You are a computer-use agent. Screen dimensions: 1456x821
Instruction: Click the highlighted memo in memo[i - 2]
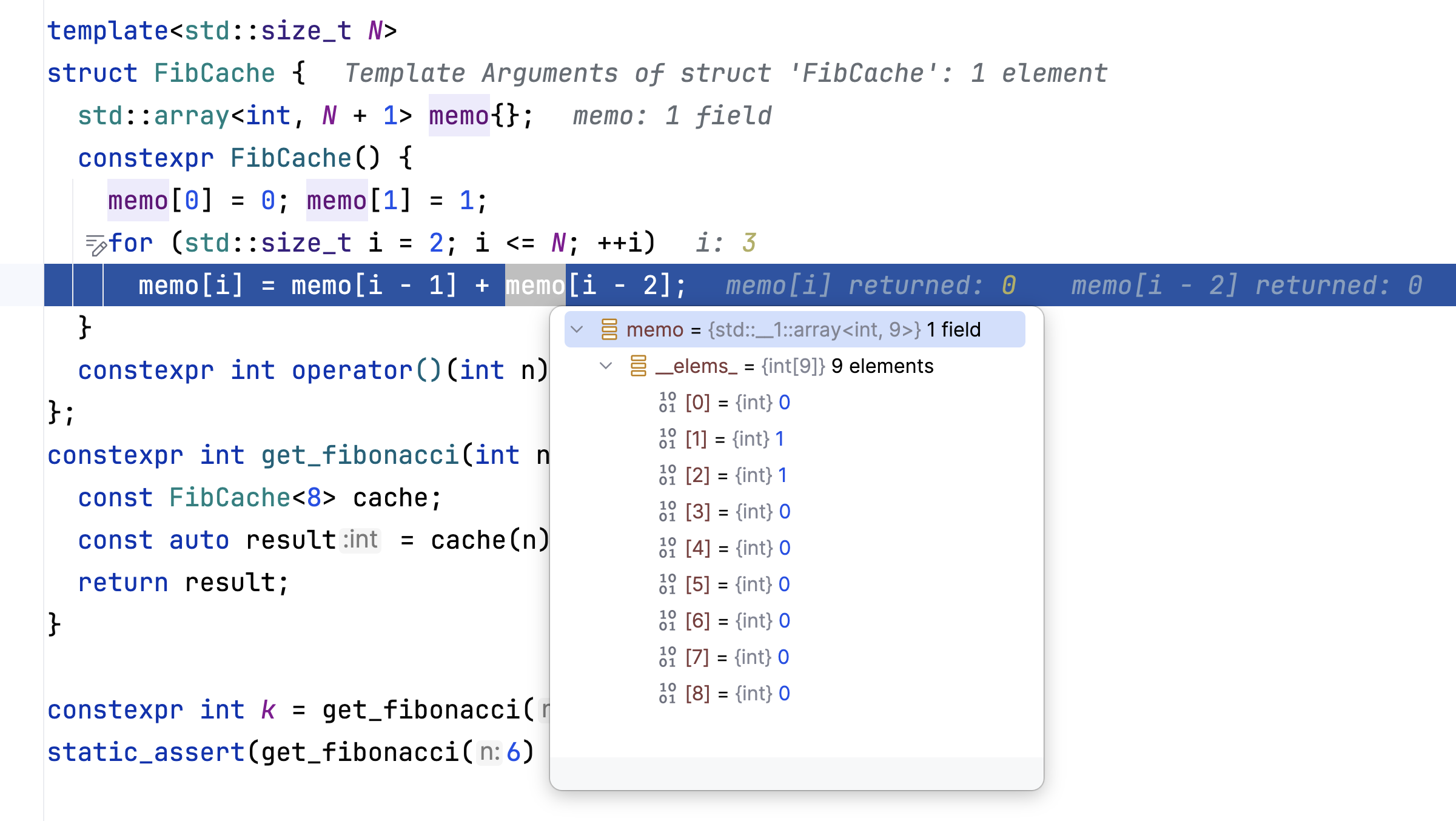535,286
